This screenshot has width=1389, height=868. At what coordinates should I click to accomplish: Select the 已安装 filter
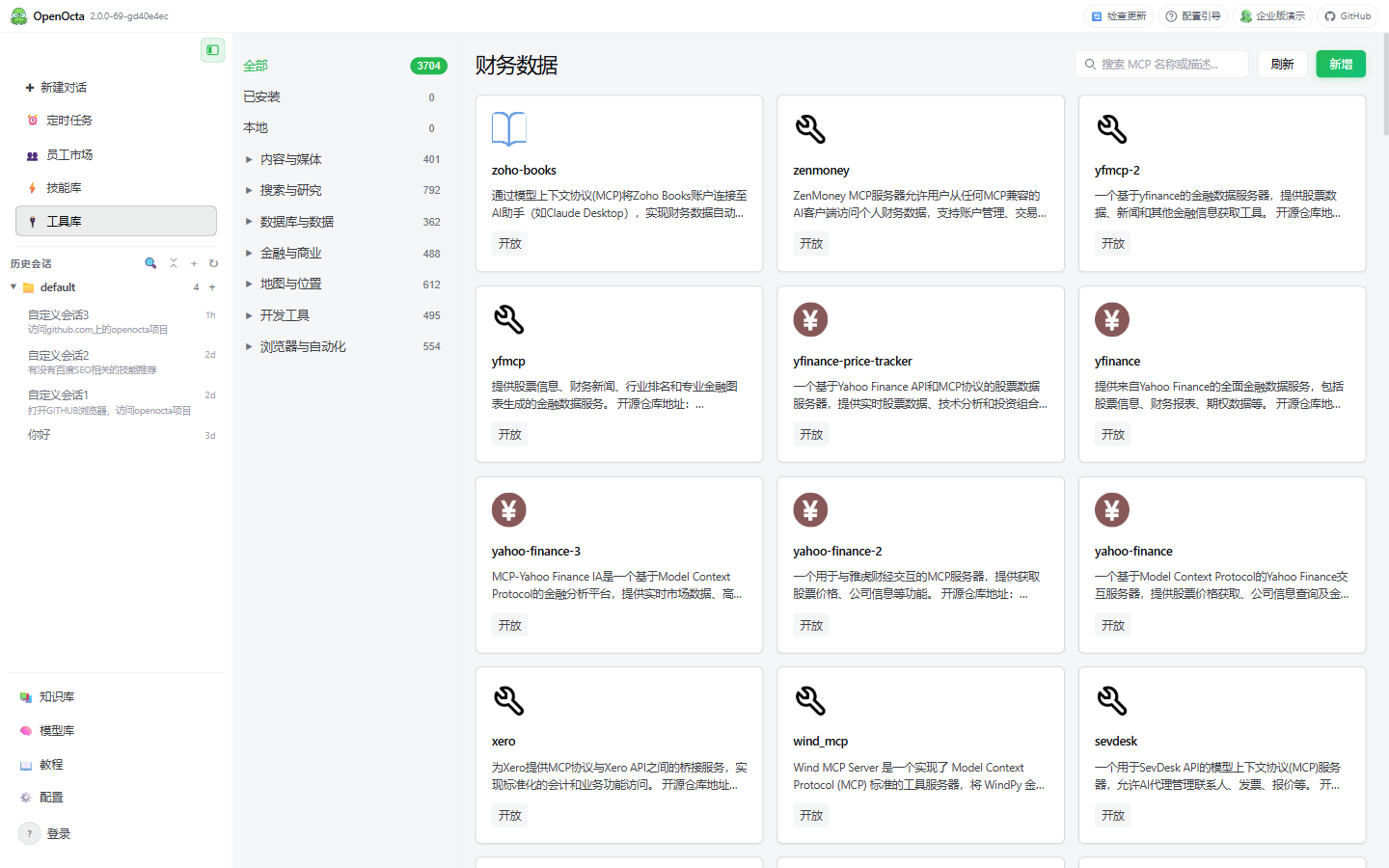tap(344, 96)
